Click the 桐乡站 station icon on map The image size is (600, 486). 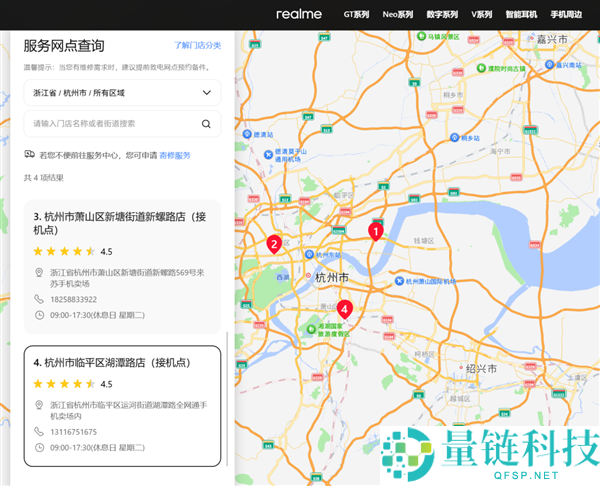(x=454, y=137)
